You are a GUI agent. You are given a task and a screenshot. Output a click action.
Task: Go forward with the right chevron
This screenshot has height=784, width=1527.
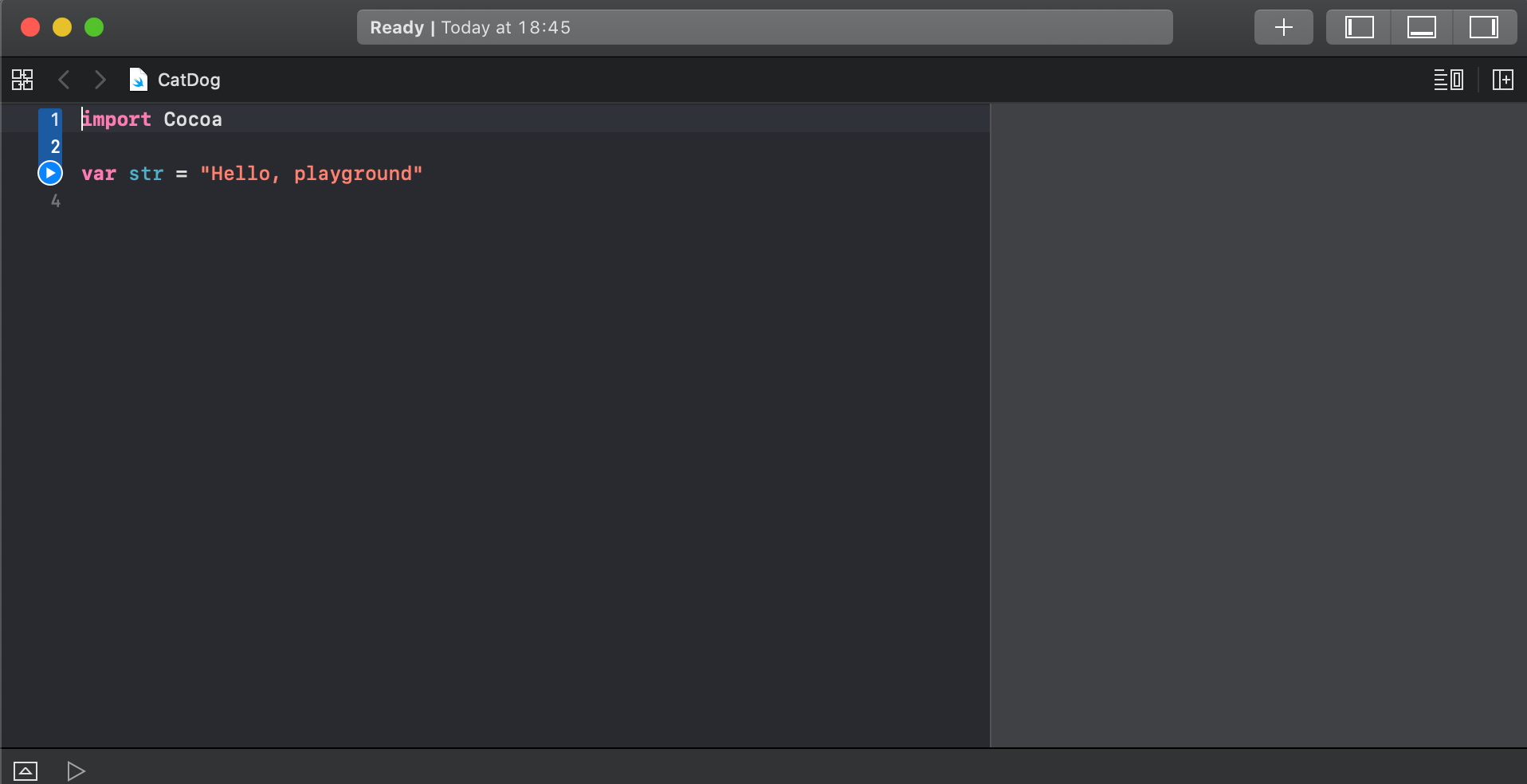tap(100, 80)
